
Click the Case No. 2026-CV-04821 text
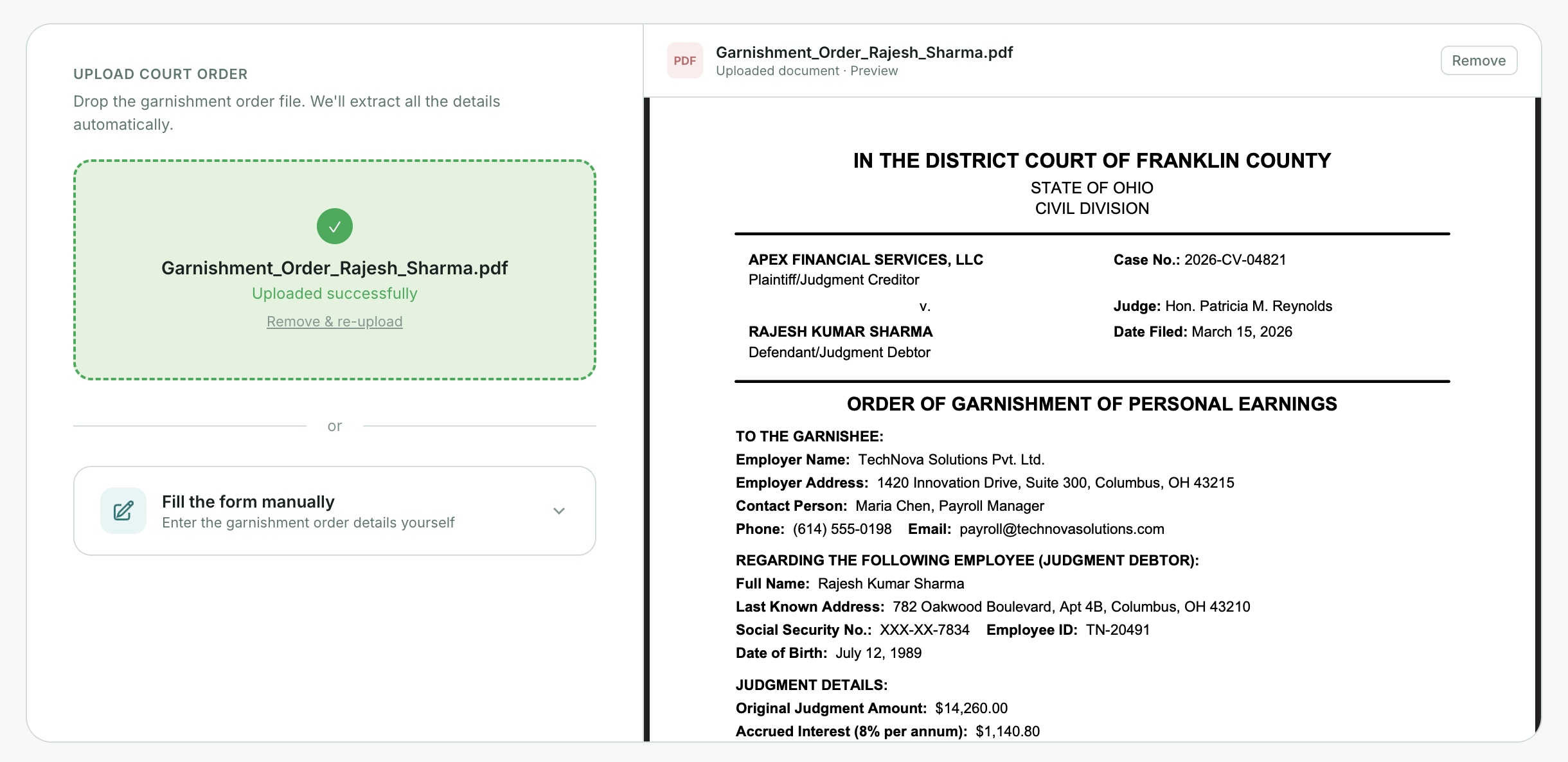[x=1199, y=260]
